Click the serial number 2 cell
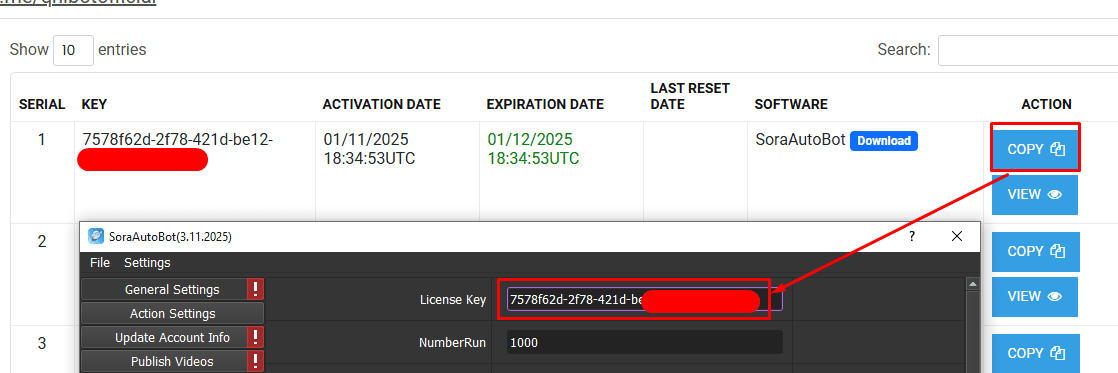 pos(42,241)
